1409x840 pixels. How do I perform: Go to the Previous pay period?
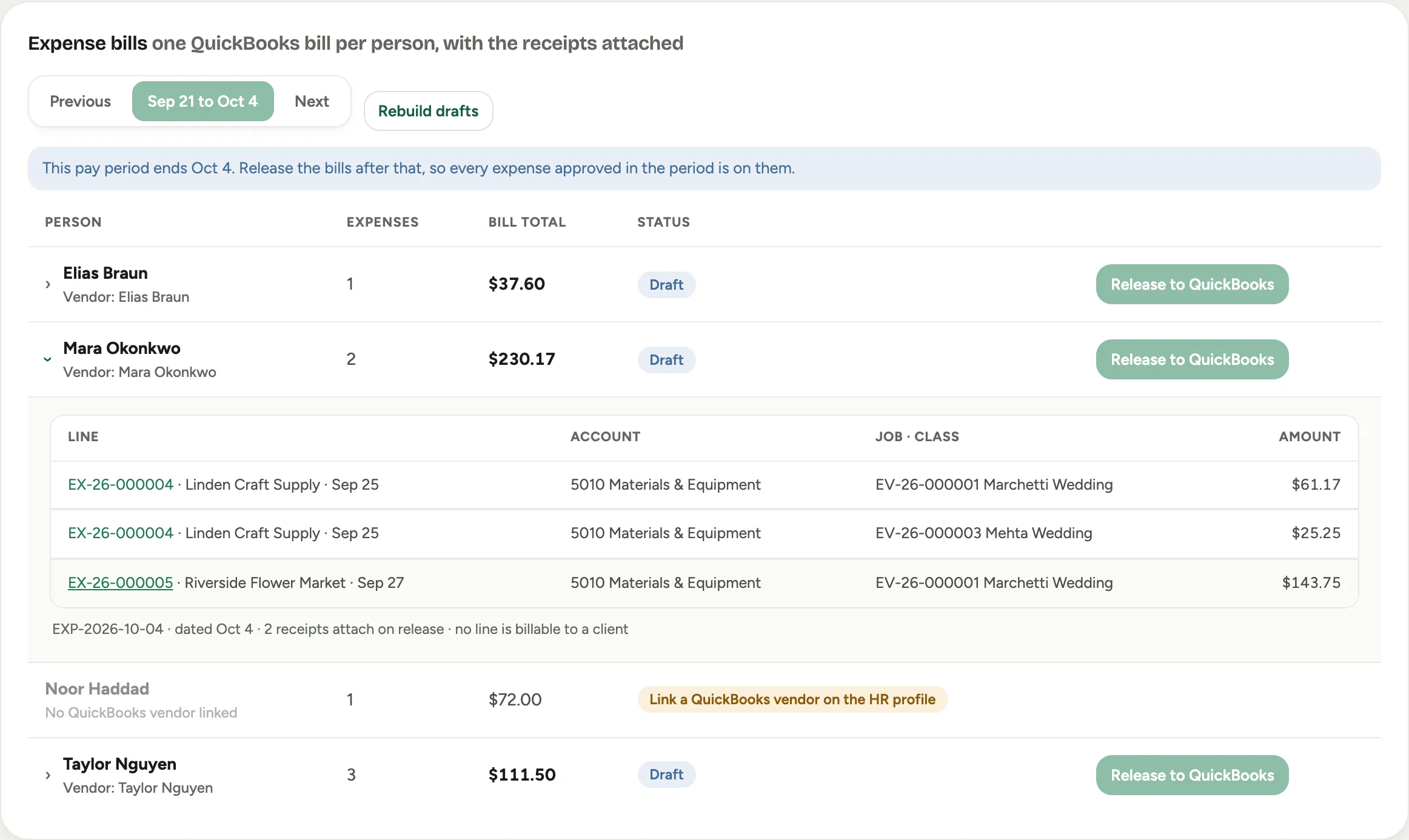pos(80,101)
